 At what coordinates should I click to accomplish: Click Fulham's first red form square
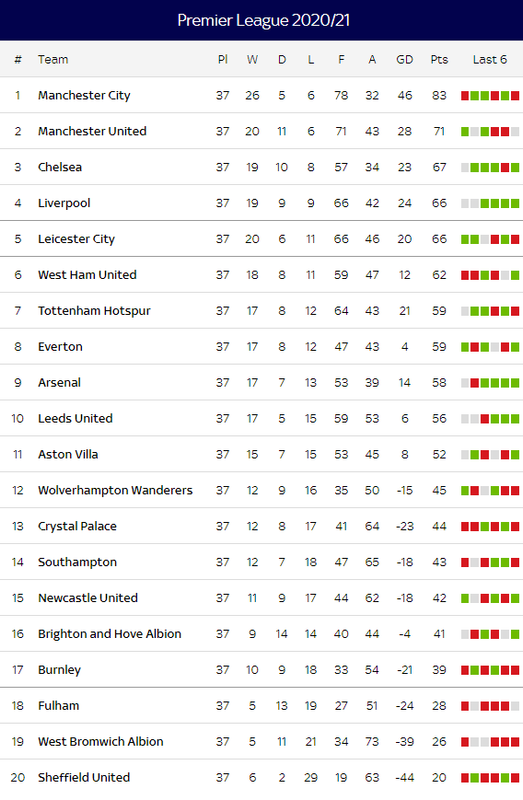[465, 706]
